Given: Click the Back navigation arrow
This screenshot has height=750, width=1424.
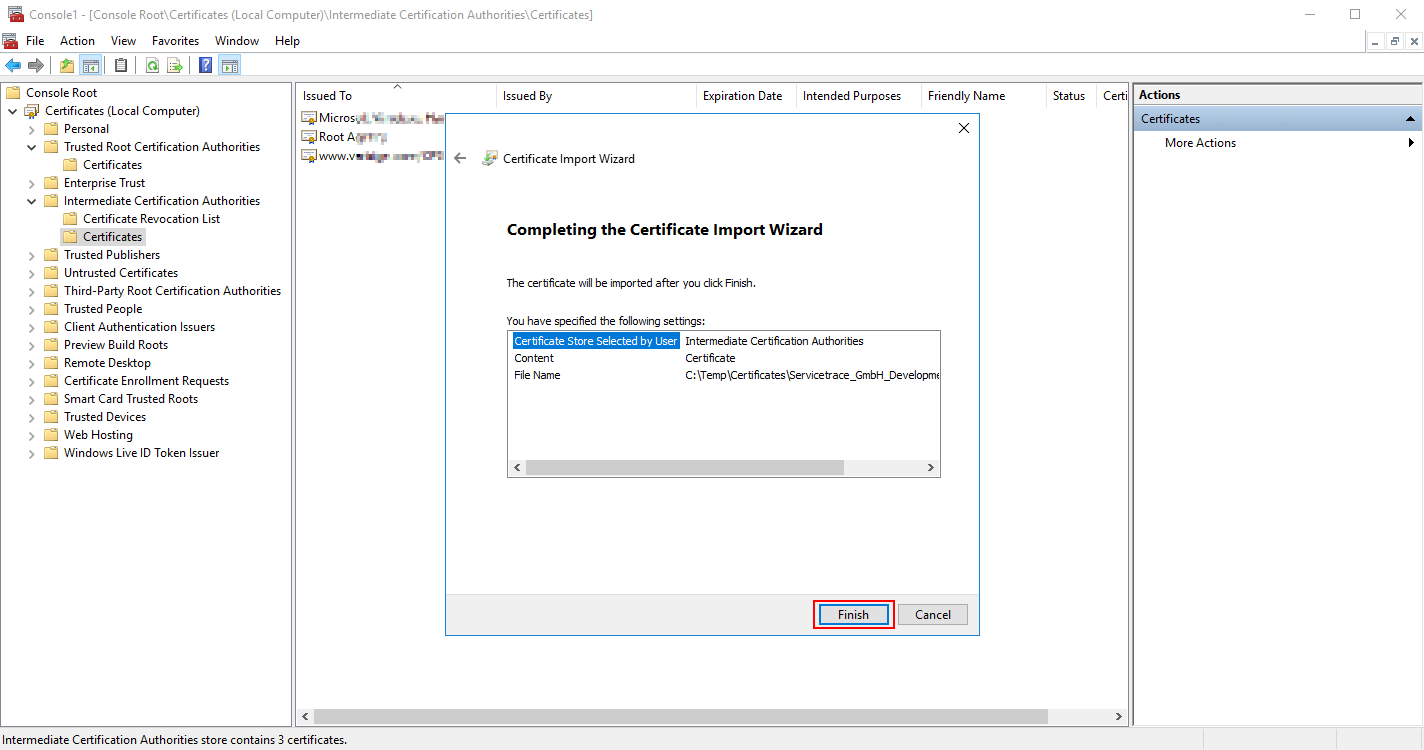Looking at the screenshot, I should (x=13, y=65).
